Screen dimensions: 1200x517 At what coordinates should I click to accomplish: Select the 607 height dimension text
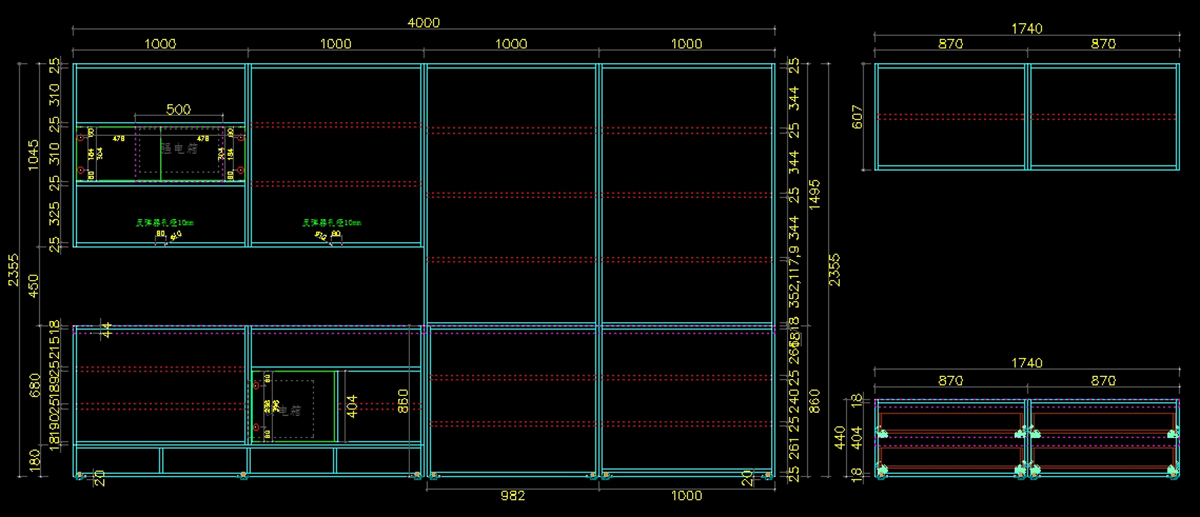coord(856,117)
